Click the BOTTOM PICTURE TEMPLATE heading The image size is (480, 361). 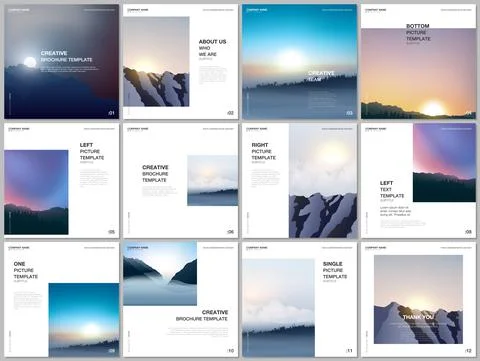click(418, 32)
